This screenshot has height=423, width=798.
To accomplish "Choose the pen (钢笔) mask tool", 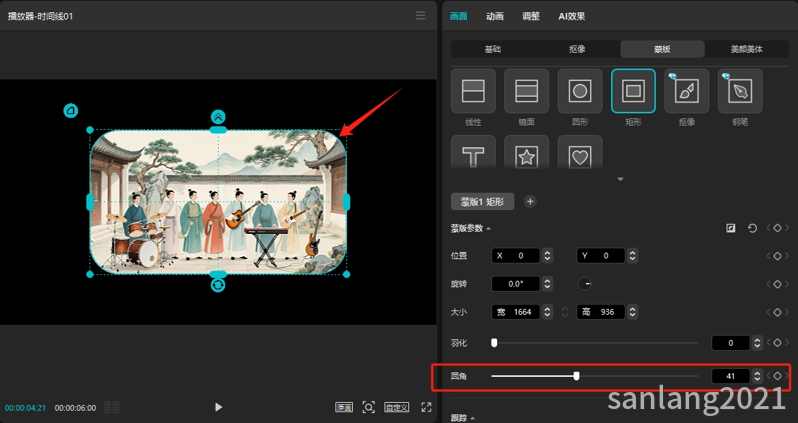I will [740, 91].
